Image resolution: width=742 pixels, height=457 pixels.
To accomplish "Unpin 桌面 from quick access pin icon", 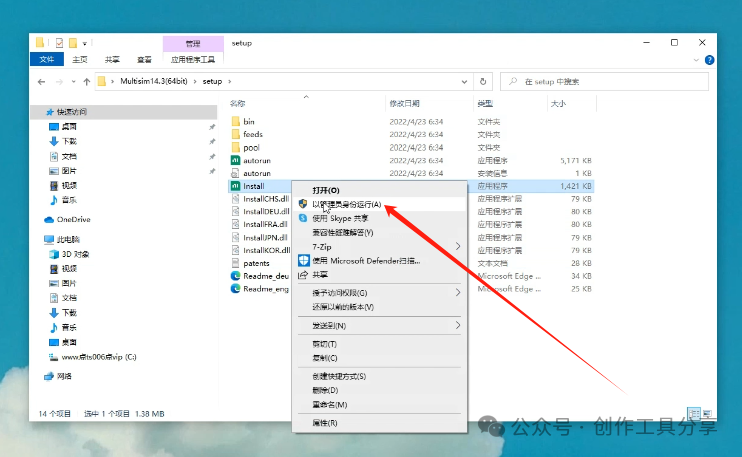I will 212,127.
